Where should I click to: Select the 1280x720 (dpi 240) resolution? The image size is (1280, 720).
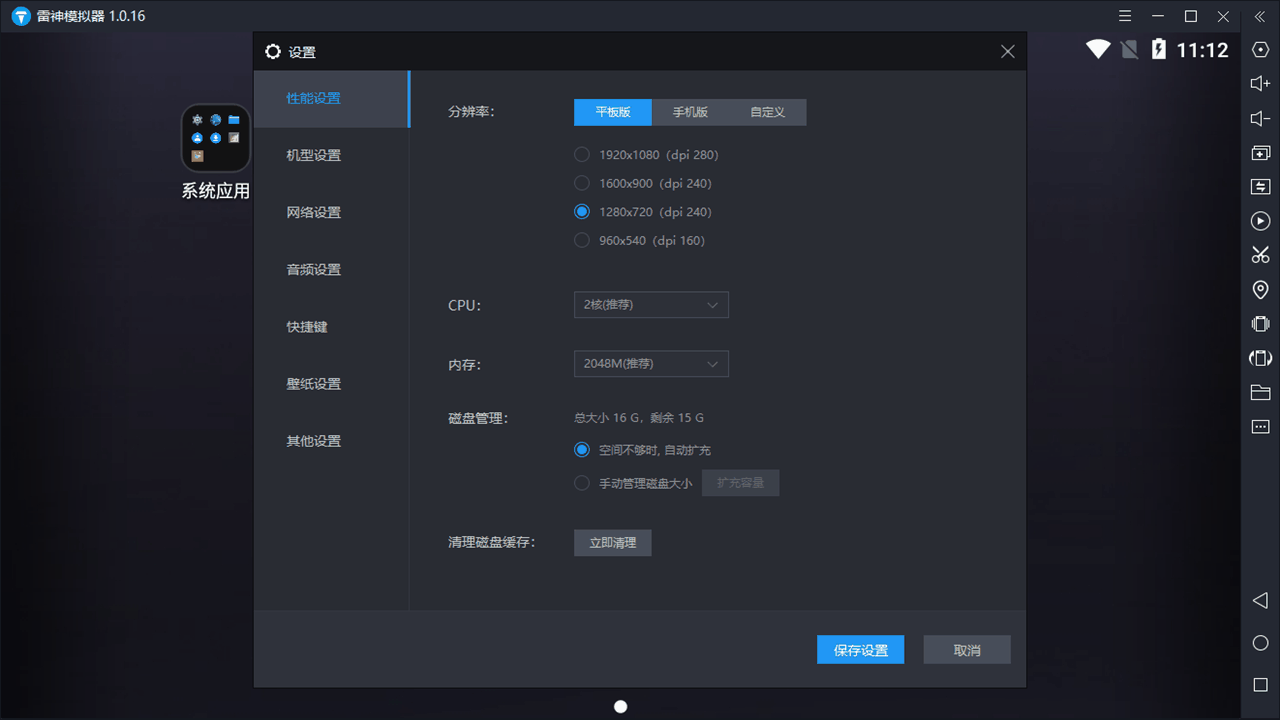tap(581, 211)
